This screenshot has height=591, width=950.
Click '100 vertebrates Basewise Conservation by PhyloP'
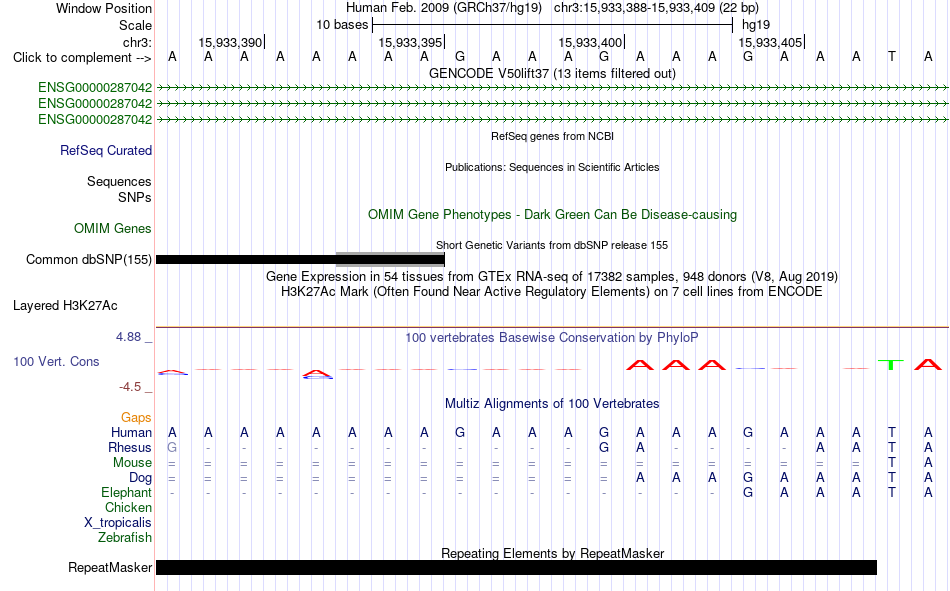click(x=552, y=338)
